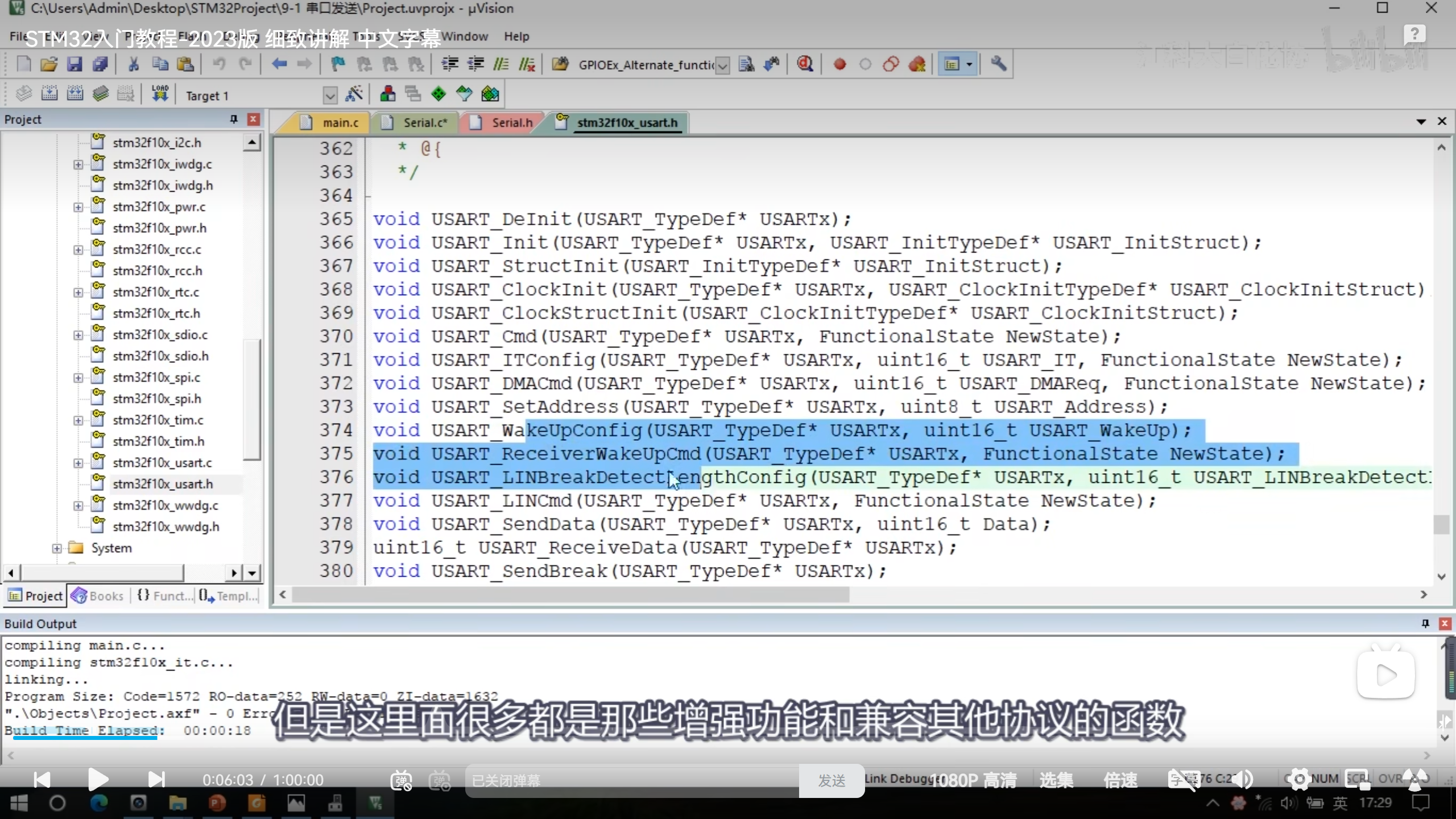Click the Save All toolbar icon
The width and height of the screenshot is (1456, 819).
100,64
